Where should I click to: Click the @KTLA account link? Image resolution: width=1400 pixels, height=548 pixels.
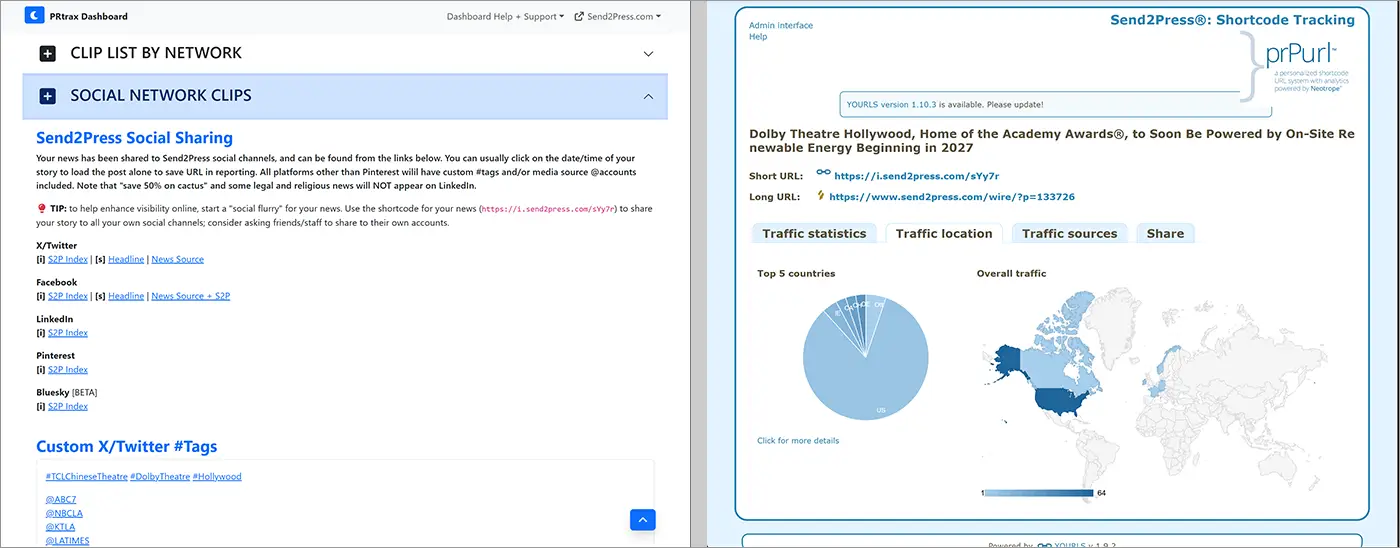60,527
